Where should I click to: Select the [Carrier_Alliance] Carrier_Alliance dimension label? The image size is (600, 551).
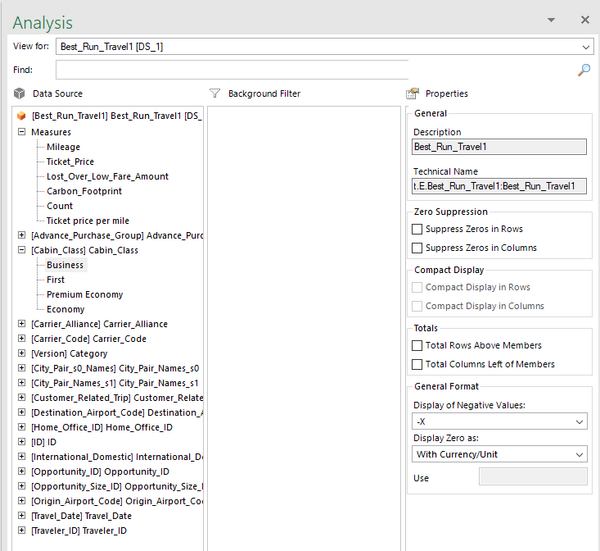pos(99,324)
